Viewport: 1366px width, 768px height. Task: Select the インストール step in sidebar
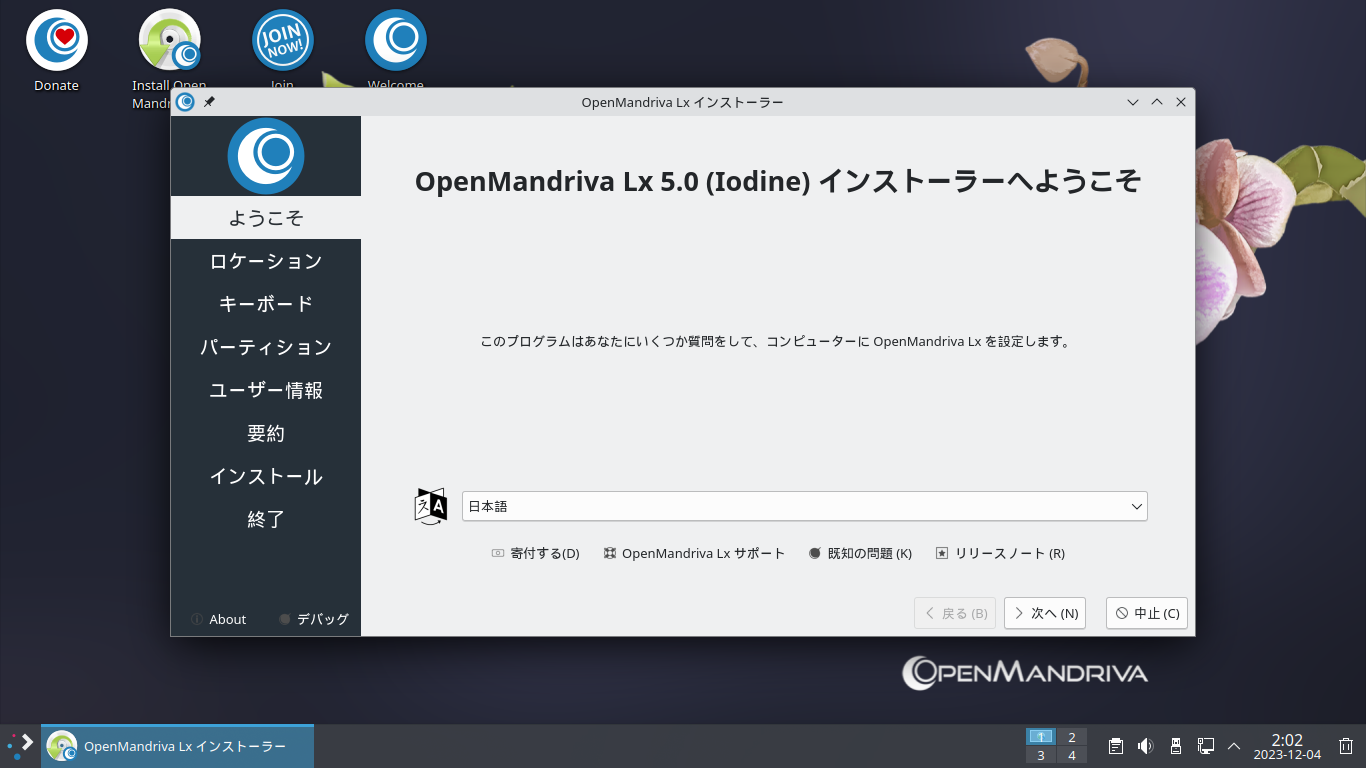266,476
